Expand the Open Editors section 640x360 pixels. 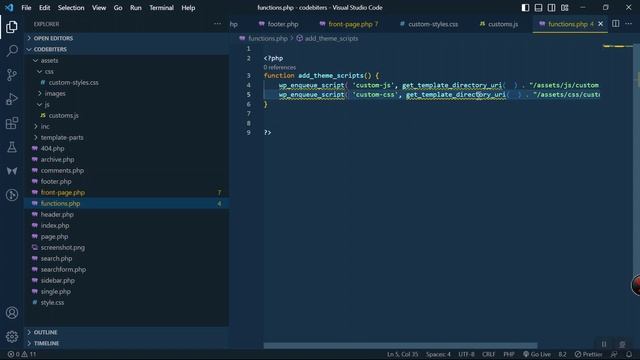tap(127, 38)
